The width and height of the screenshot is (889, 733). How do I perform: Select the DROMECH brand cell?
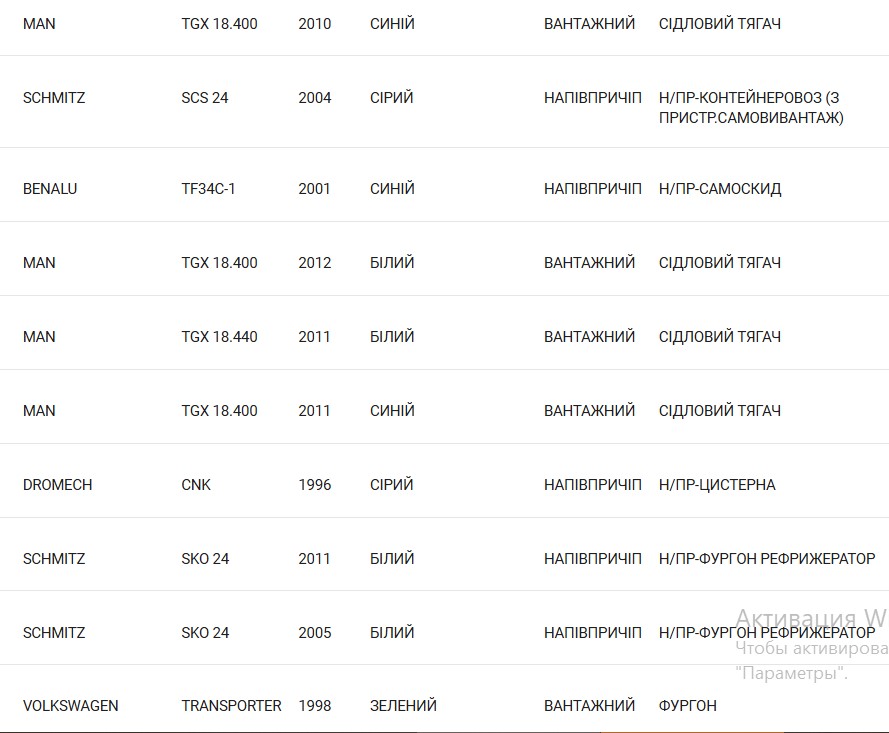click(57, 485)
